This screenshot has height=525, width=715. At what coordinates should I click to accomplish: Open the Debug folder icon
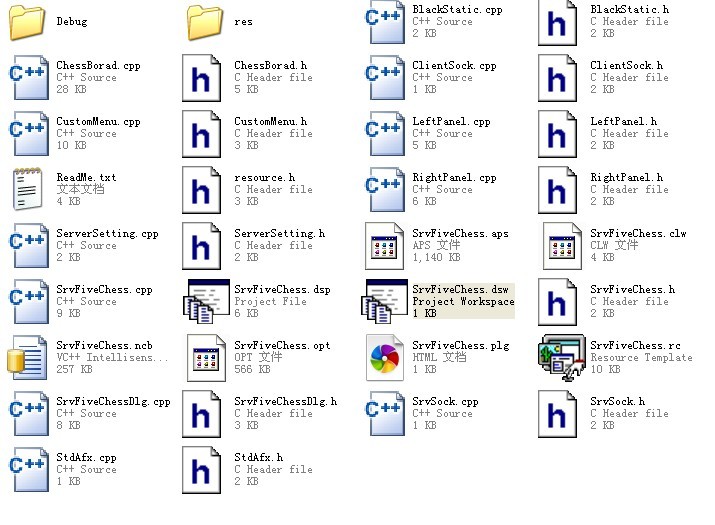pos(27,22)
